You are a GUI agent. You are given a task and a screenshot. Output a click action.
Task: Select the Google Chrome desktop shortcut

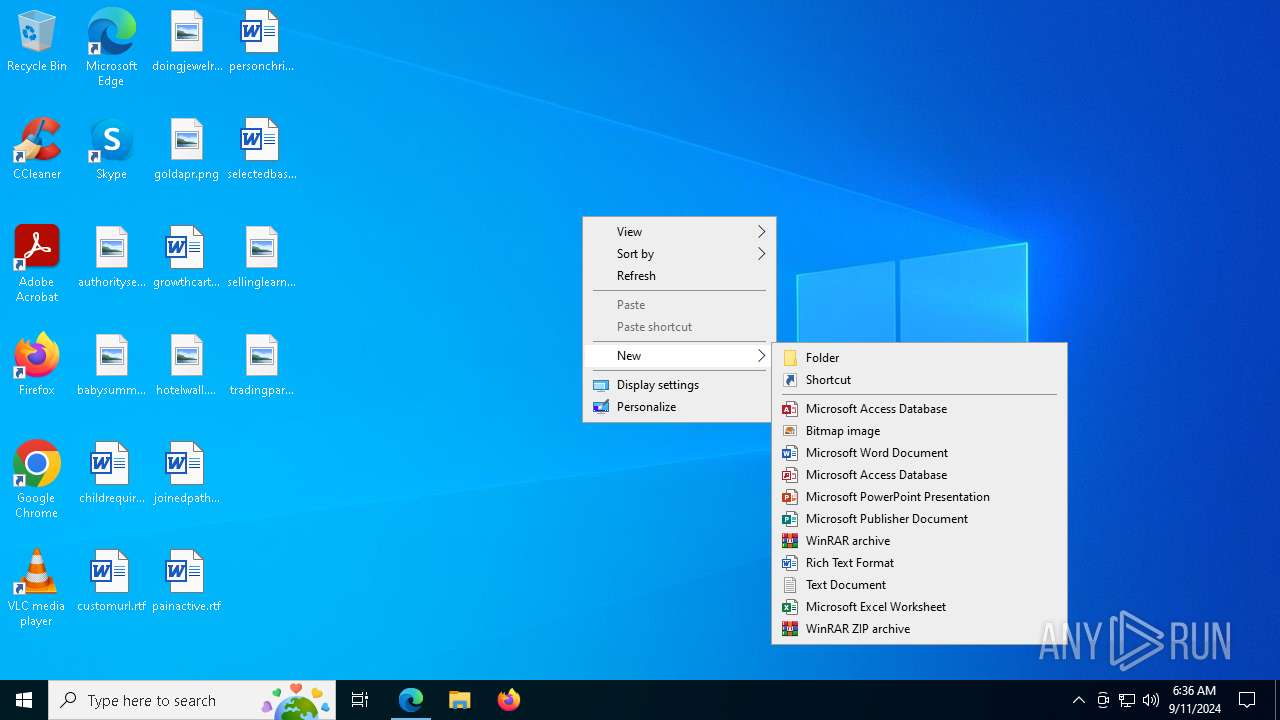[x=37, y=479]
